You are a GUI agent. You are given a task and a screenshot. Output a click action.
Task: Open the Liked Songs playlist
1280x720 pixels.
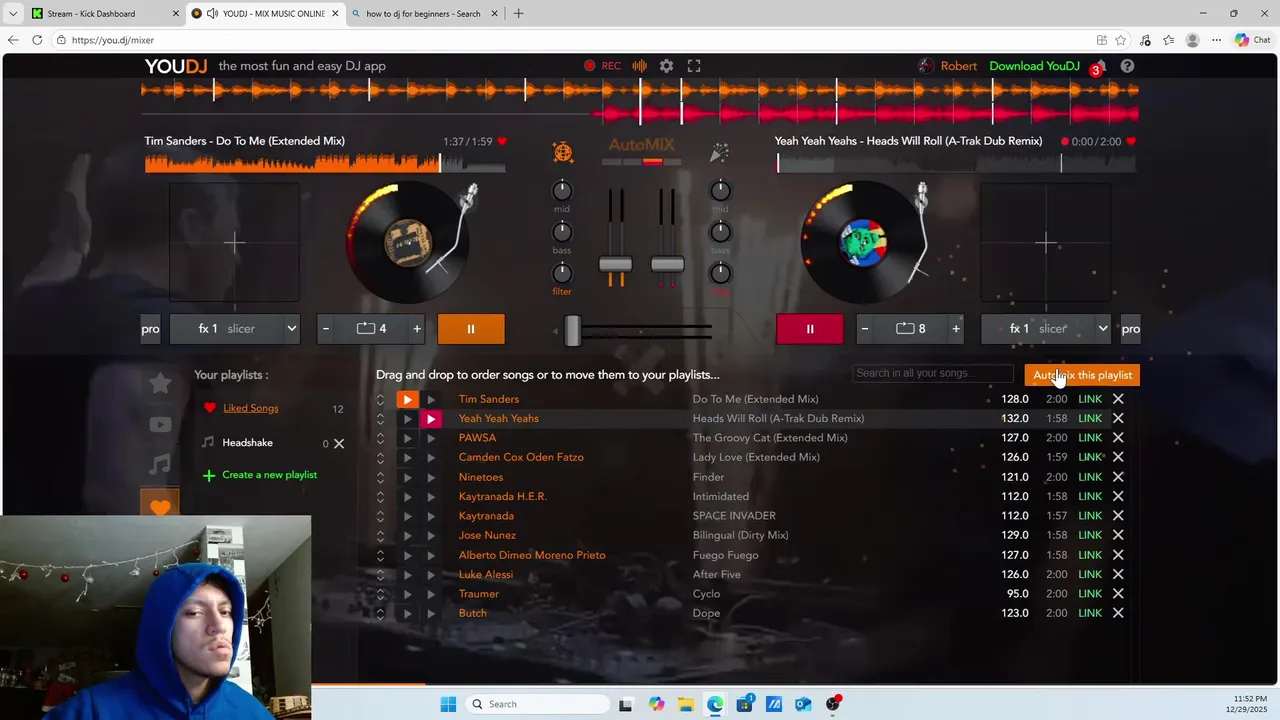pyautogui.click(x=250, y=408)
